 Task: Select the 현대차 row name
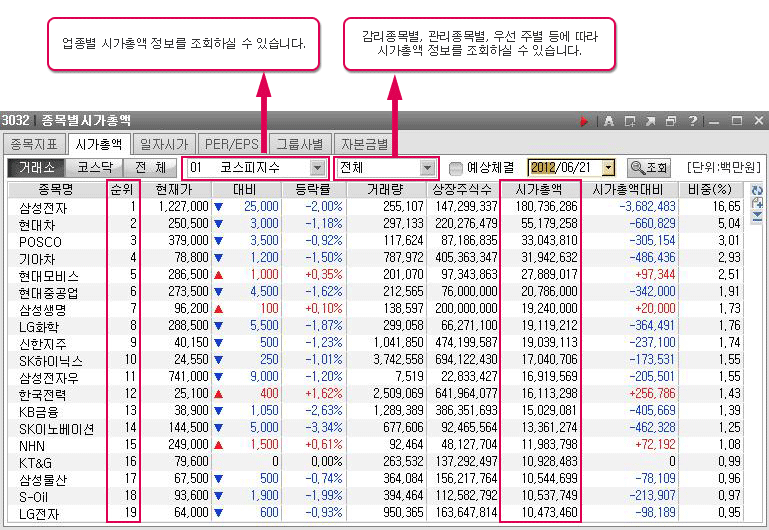(x=37, y=225)
